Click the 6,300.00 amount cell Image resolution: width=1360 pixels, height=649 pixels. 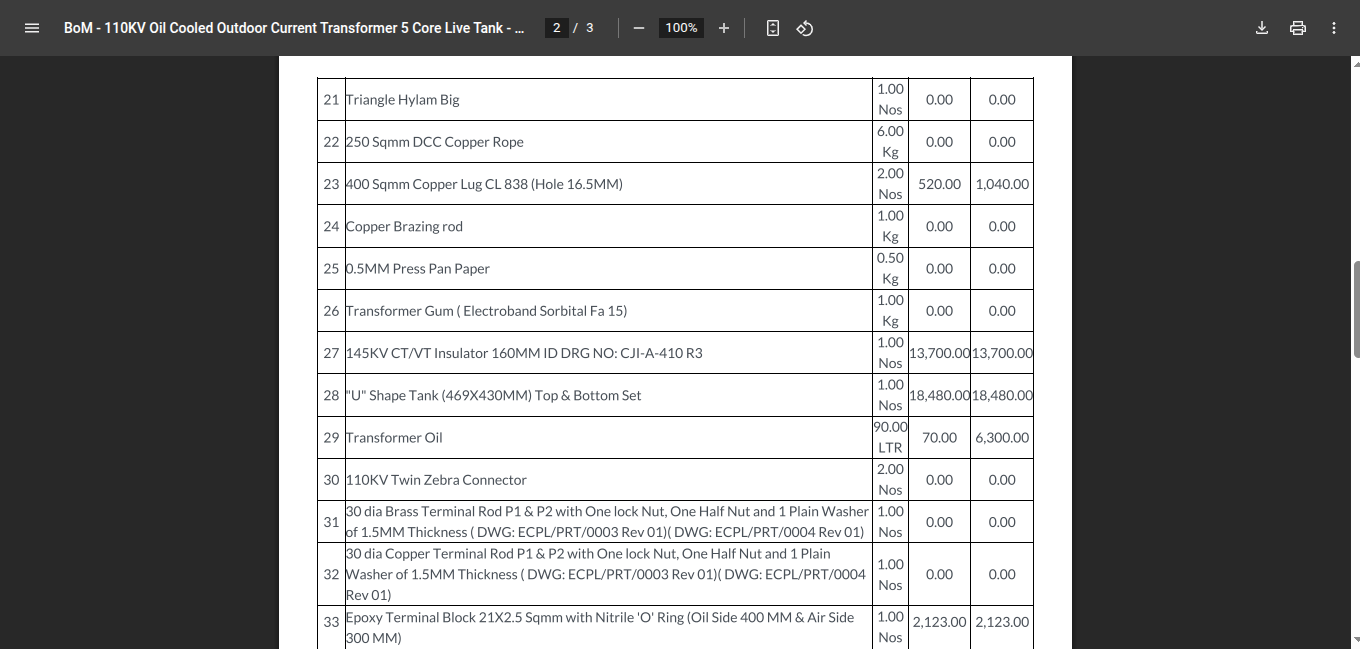1002,438
